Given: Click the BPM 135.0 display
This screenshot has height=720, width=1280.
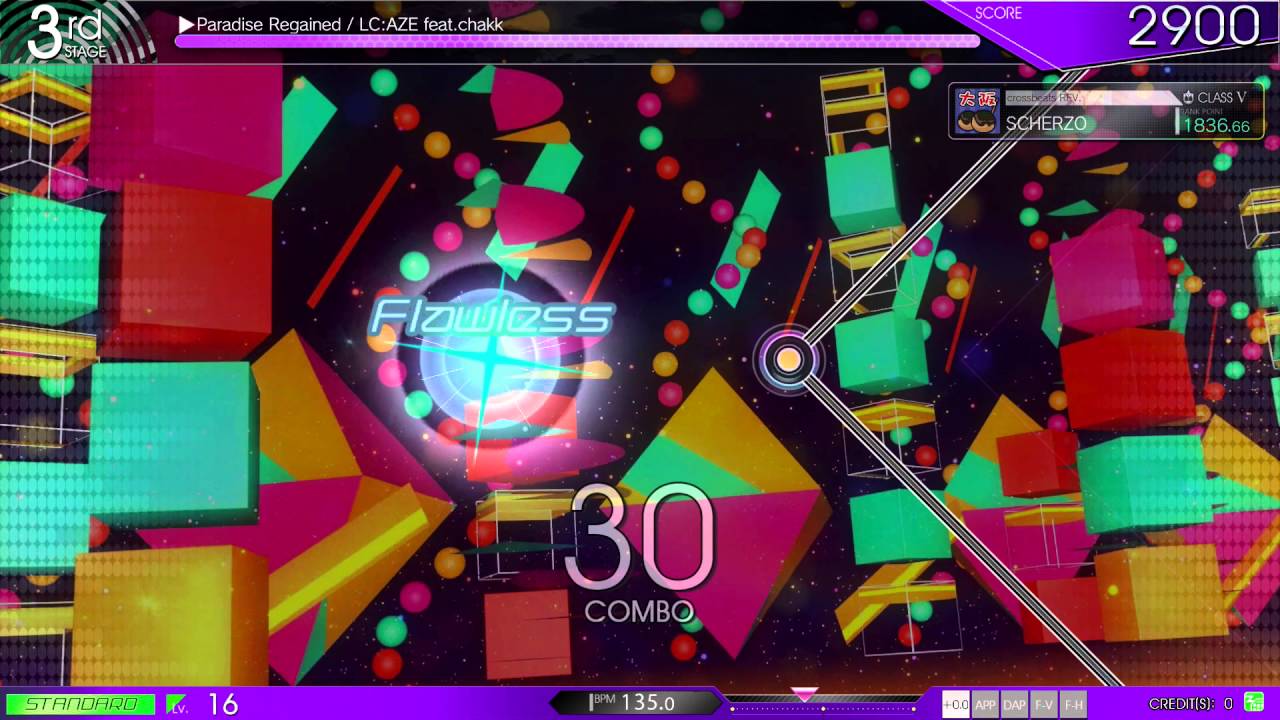Looking at the screenshot, I should (635, 703).
